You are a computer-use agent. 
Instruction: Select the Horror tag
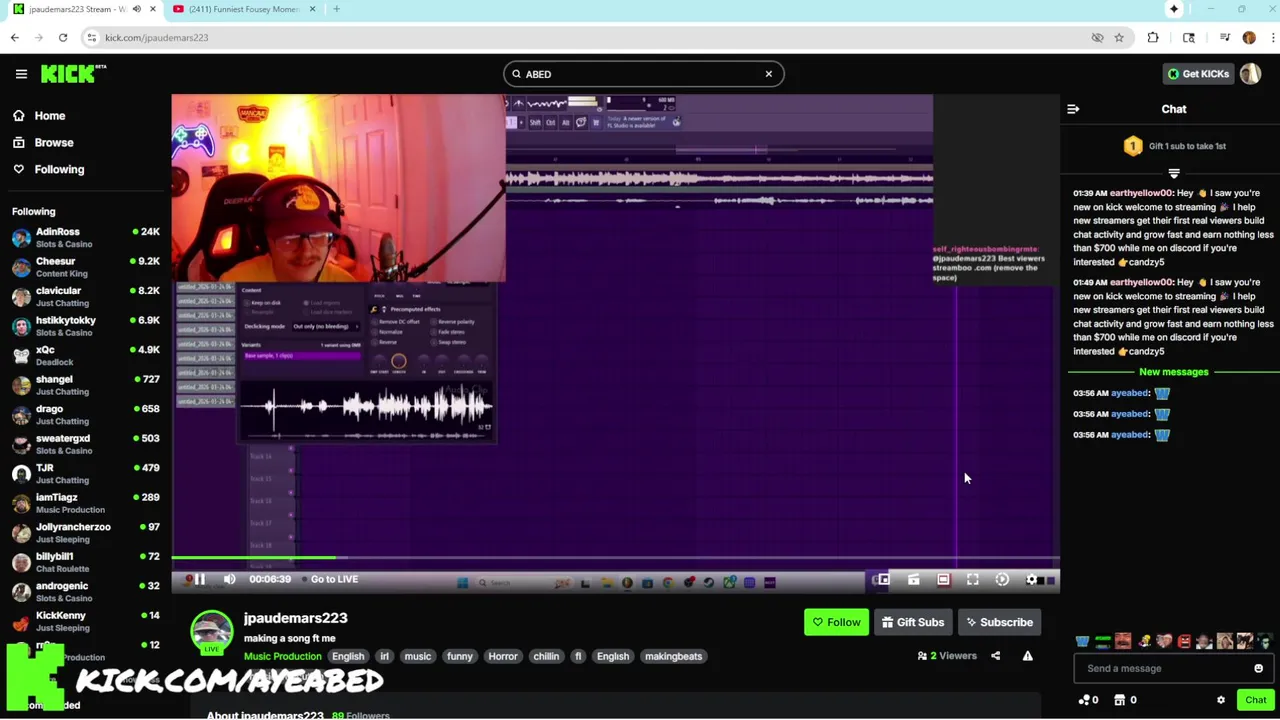click(x=503, y=656)
